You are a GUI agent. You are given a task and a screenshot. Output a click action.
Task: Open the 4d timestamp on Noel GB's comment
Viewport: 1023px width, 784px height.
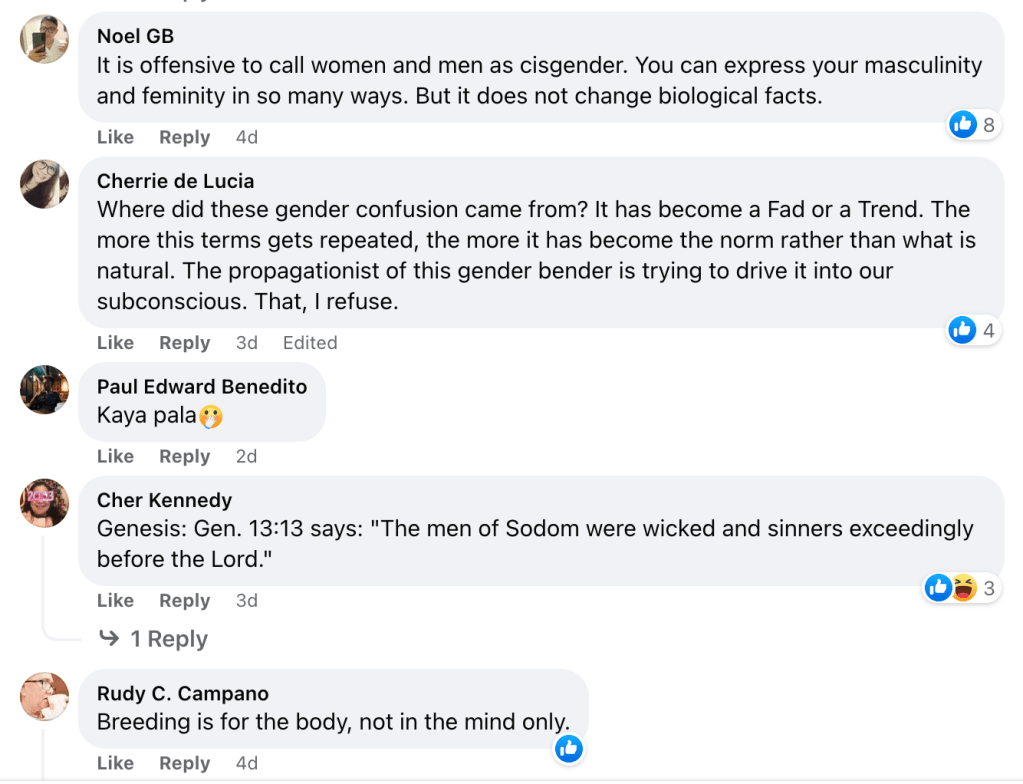pos(246,138)
